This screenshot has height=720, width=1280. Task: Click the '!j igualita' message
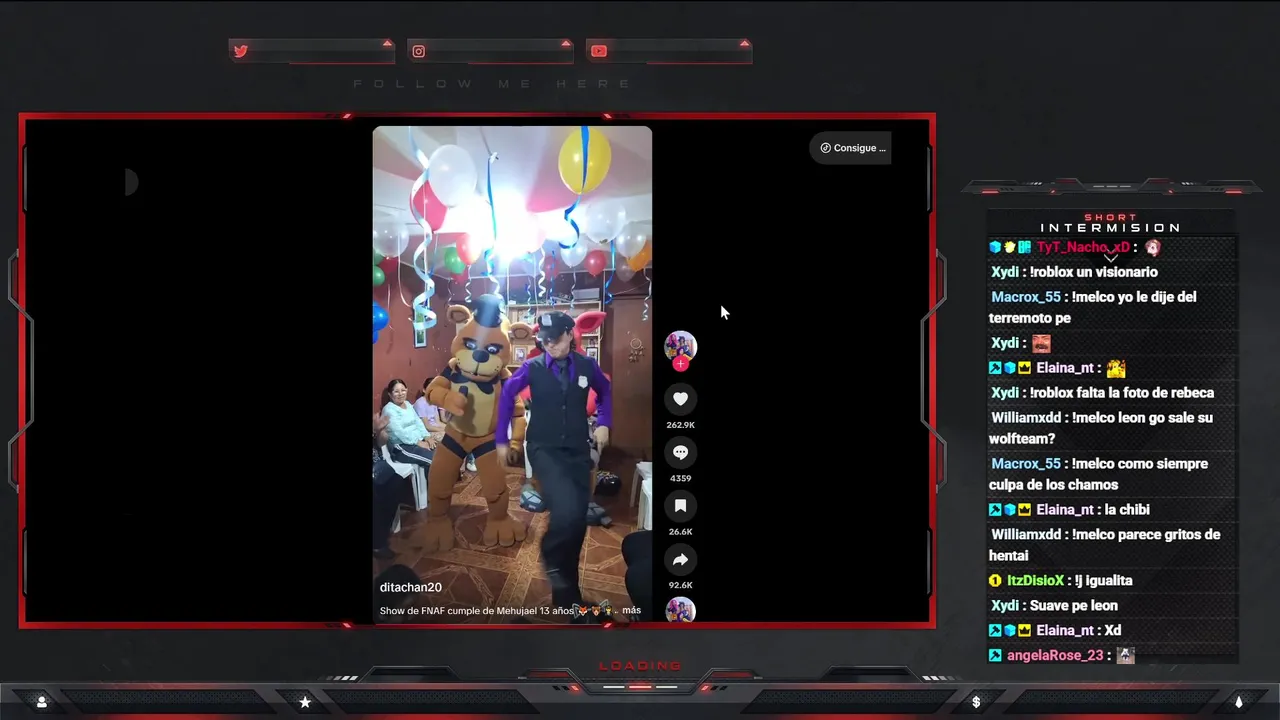coord(1104,581)
